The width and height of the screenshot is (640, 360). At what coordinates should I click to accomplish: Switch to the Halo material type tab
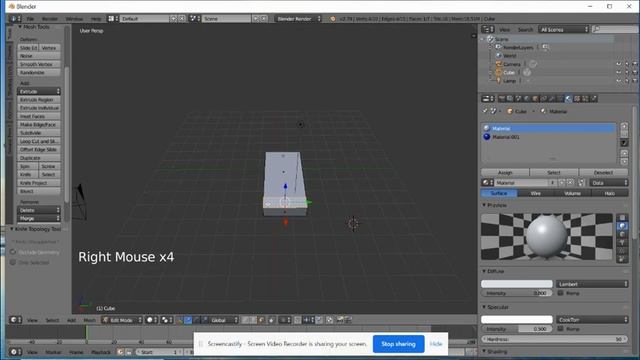[609, 193]
